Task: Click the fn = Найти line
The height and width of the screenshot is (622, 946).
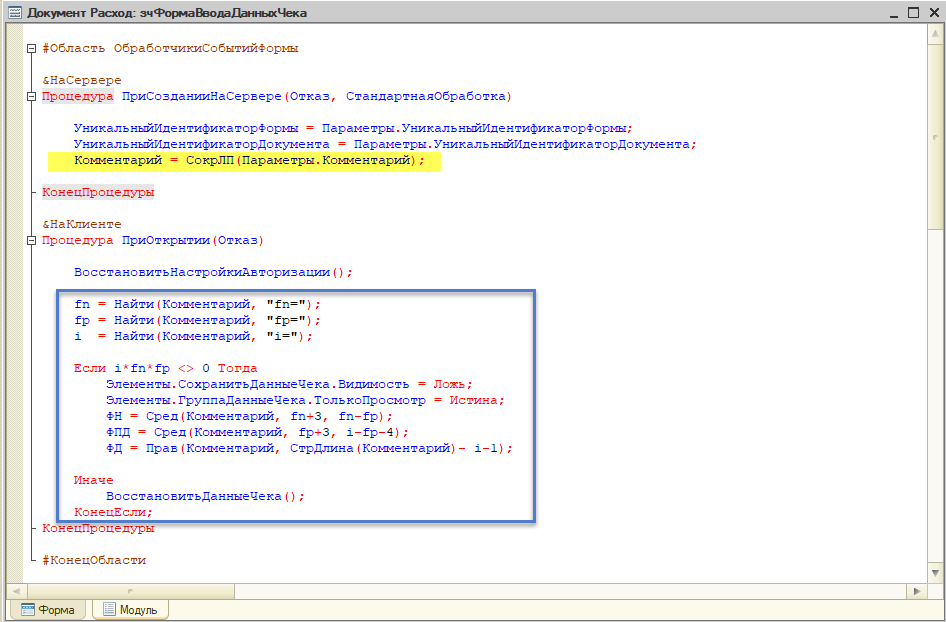Action: [198, 305]
